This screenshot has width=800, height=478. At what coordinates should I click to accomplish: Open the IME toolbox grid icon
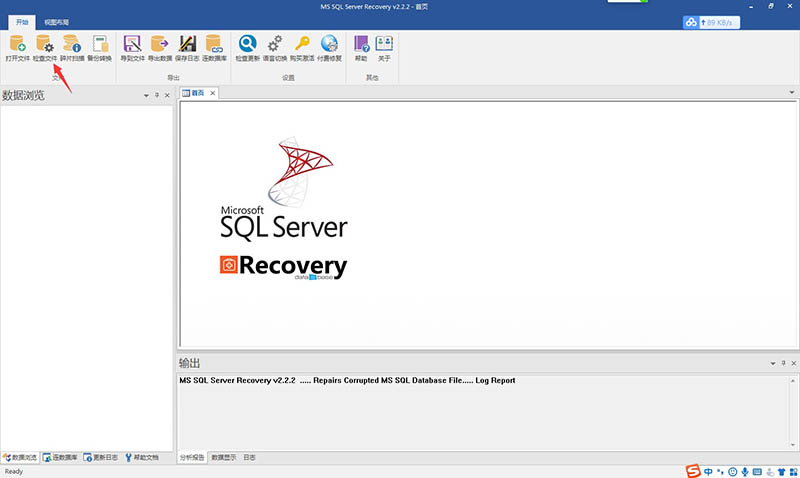pos(793,472)
